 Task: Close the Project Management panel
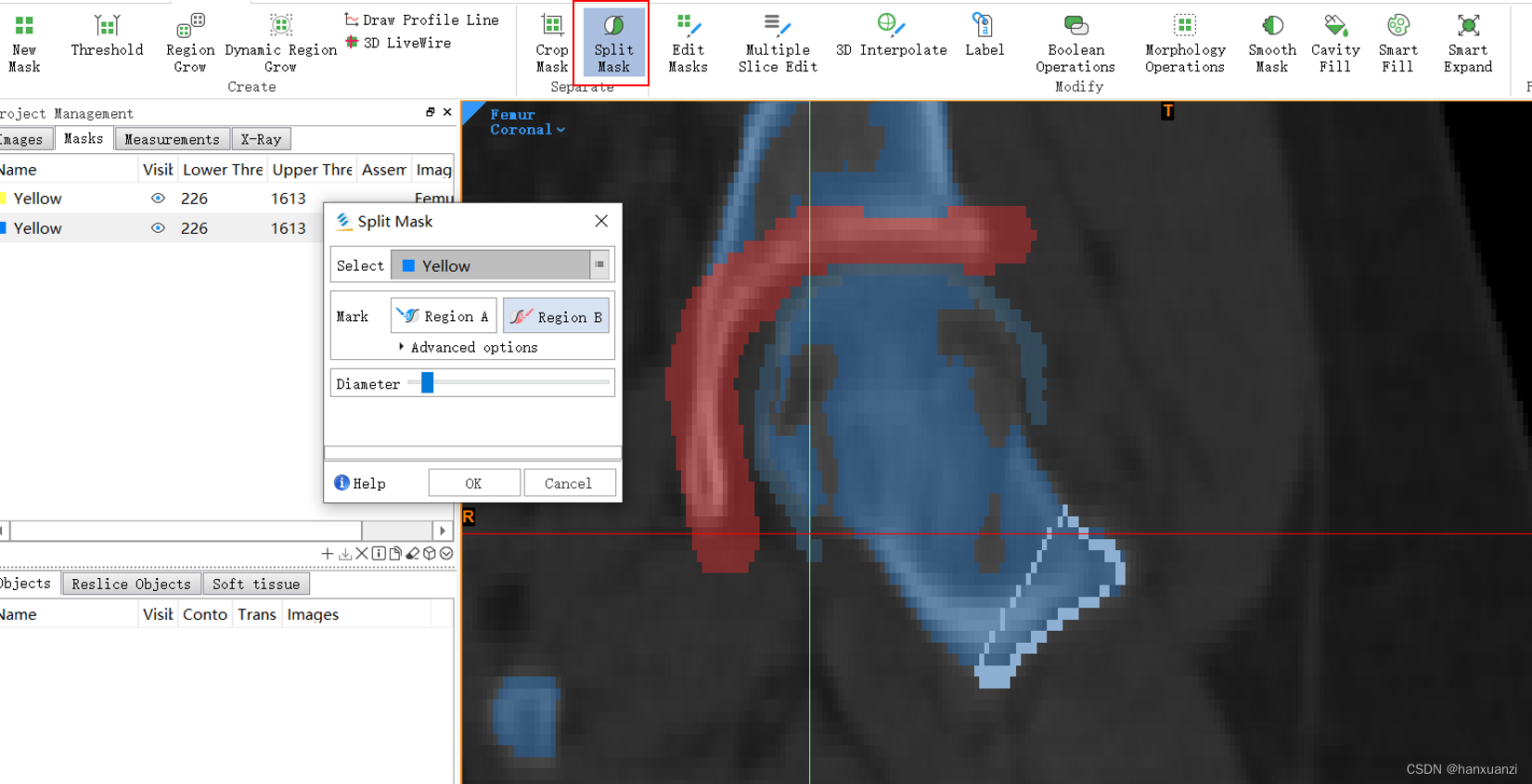click(447, 112)
